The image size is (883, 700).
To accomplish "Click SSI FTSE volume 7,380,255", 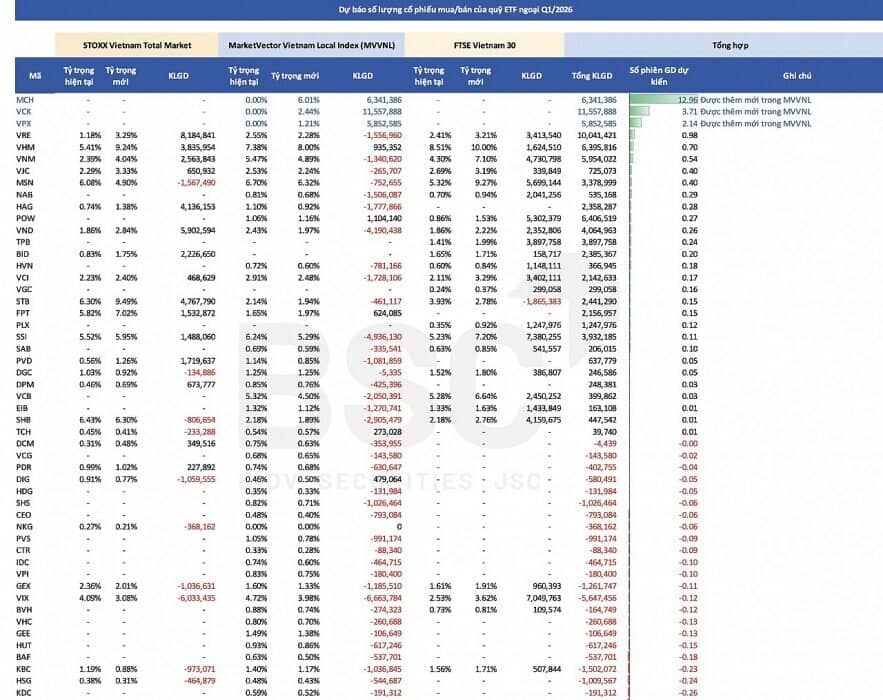I will click(543, 337).
